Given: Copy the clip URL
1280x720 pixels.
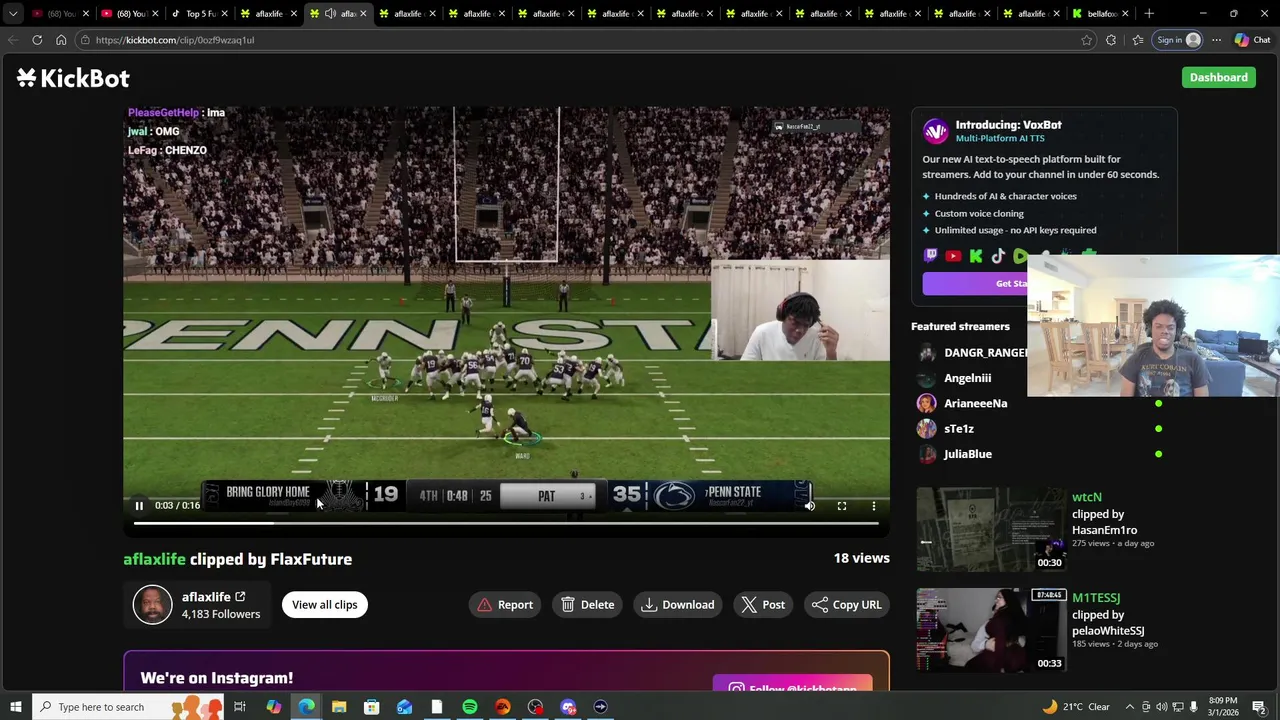Looking at the screenshot, I should click(x=847, y=604).
